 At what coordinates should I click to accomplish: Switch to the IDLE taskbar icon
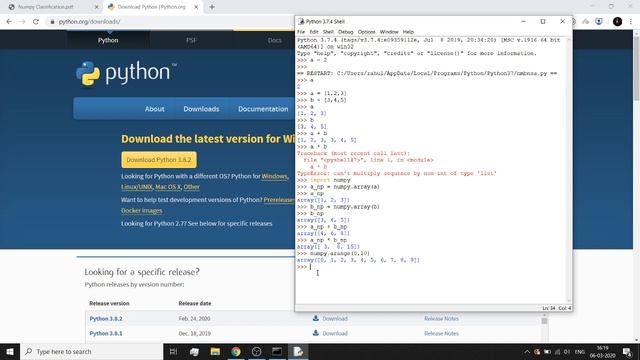(x=298, y=351)
